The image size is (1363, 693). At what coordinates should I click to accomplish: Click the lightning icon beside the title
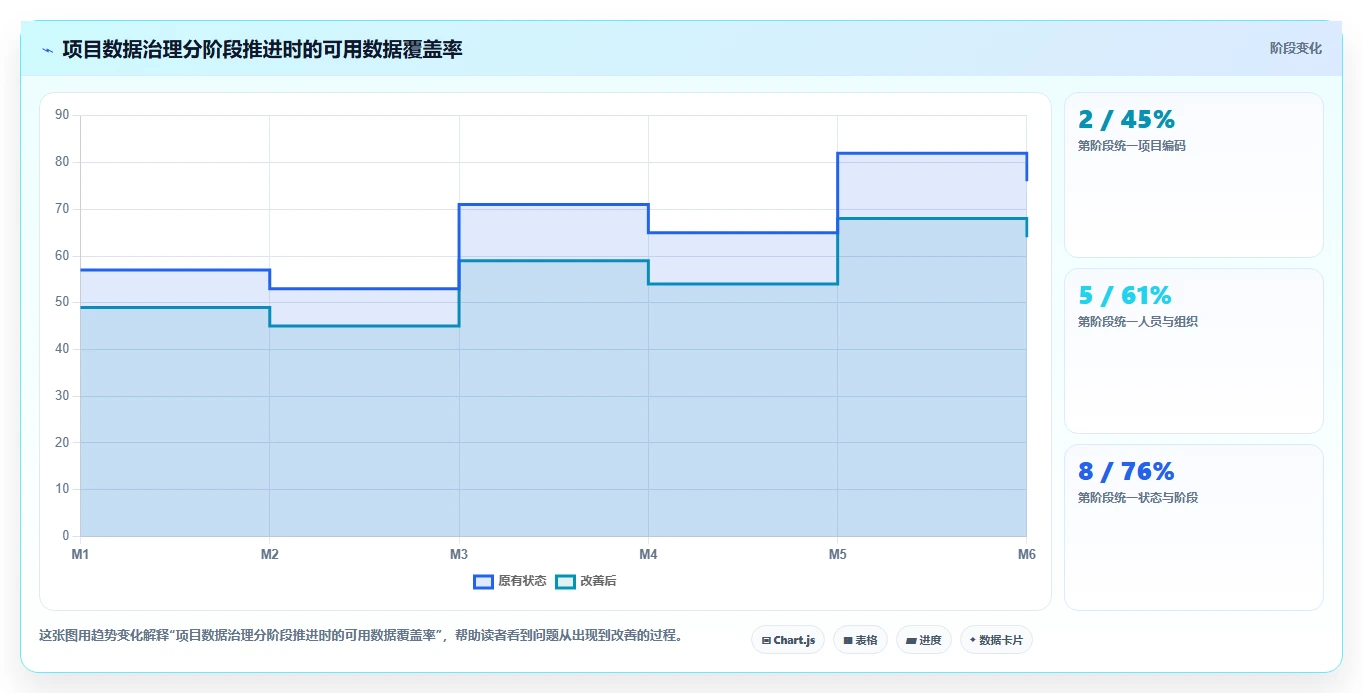(47, 49)
